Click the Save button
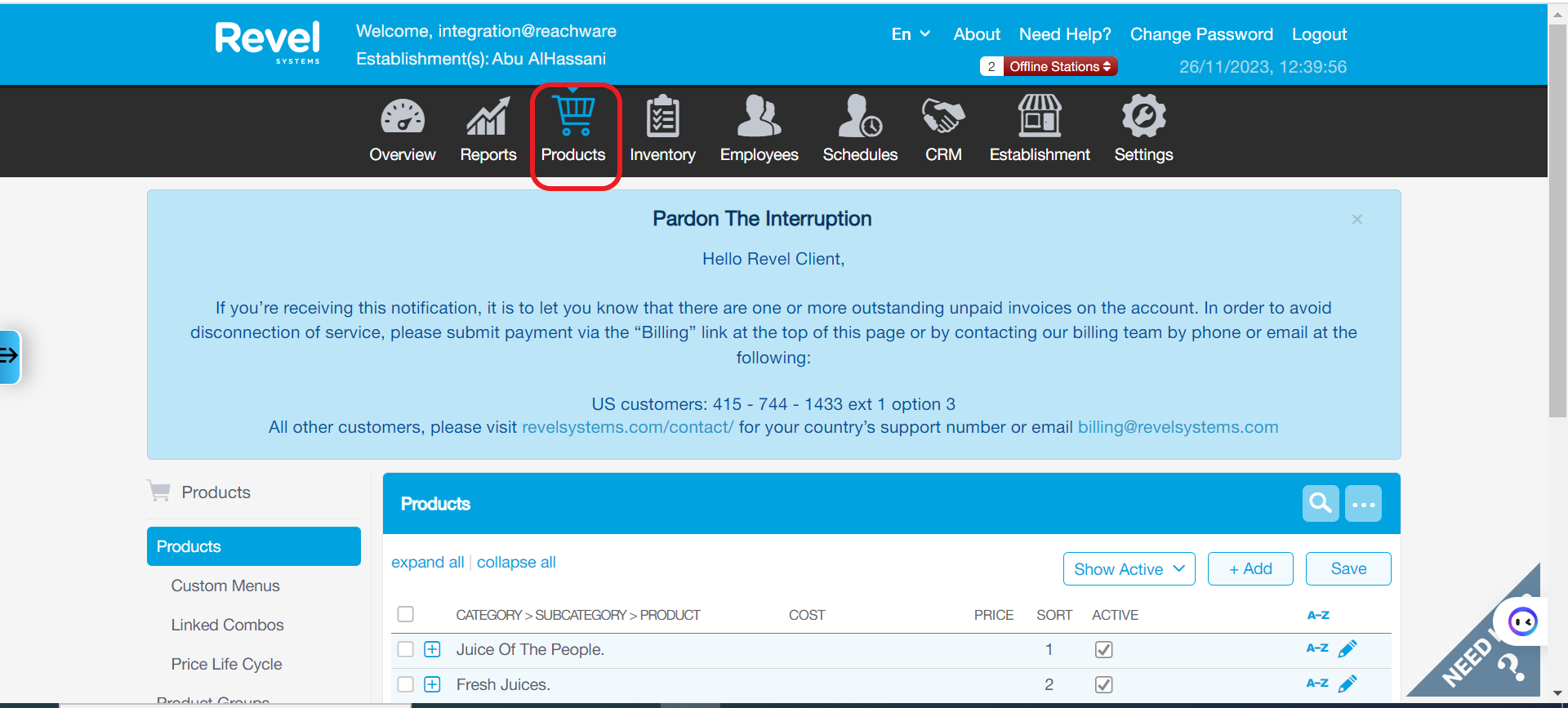 point(1348,568)
